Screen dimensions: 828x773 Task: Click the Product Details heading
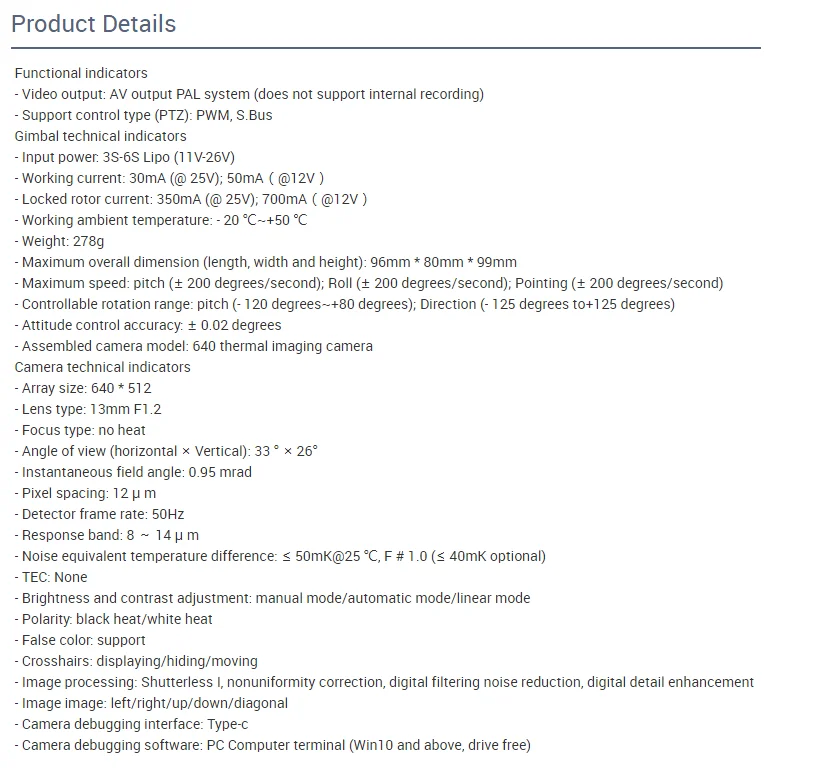click(93, 24)
